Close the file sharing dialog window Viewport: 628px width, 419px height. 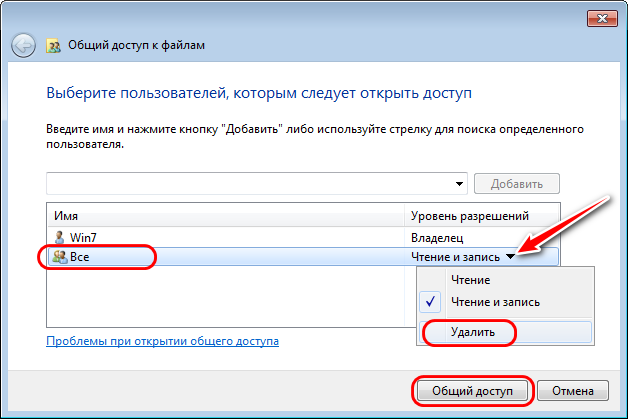coord(602,18)
